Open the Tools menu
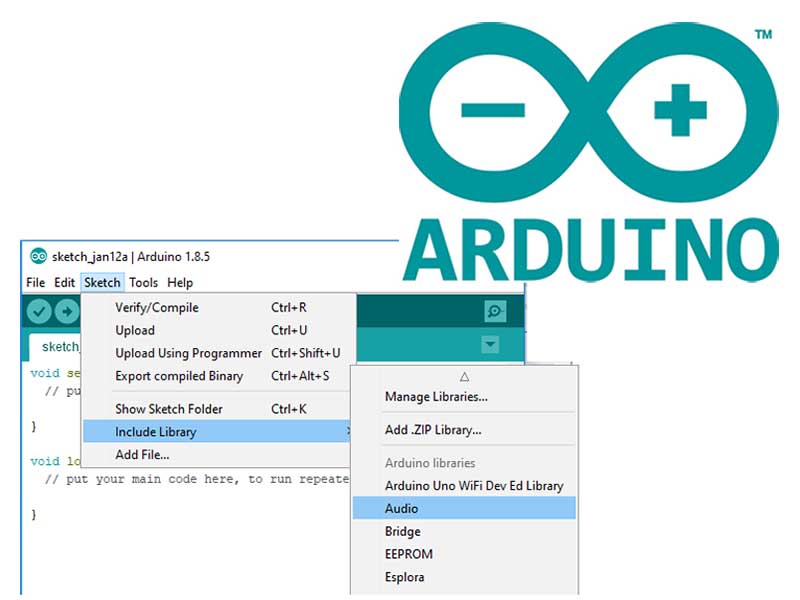 (x=143, y=283)
